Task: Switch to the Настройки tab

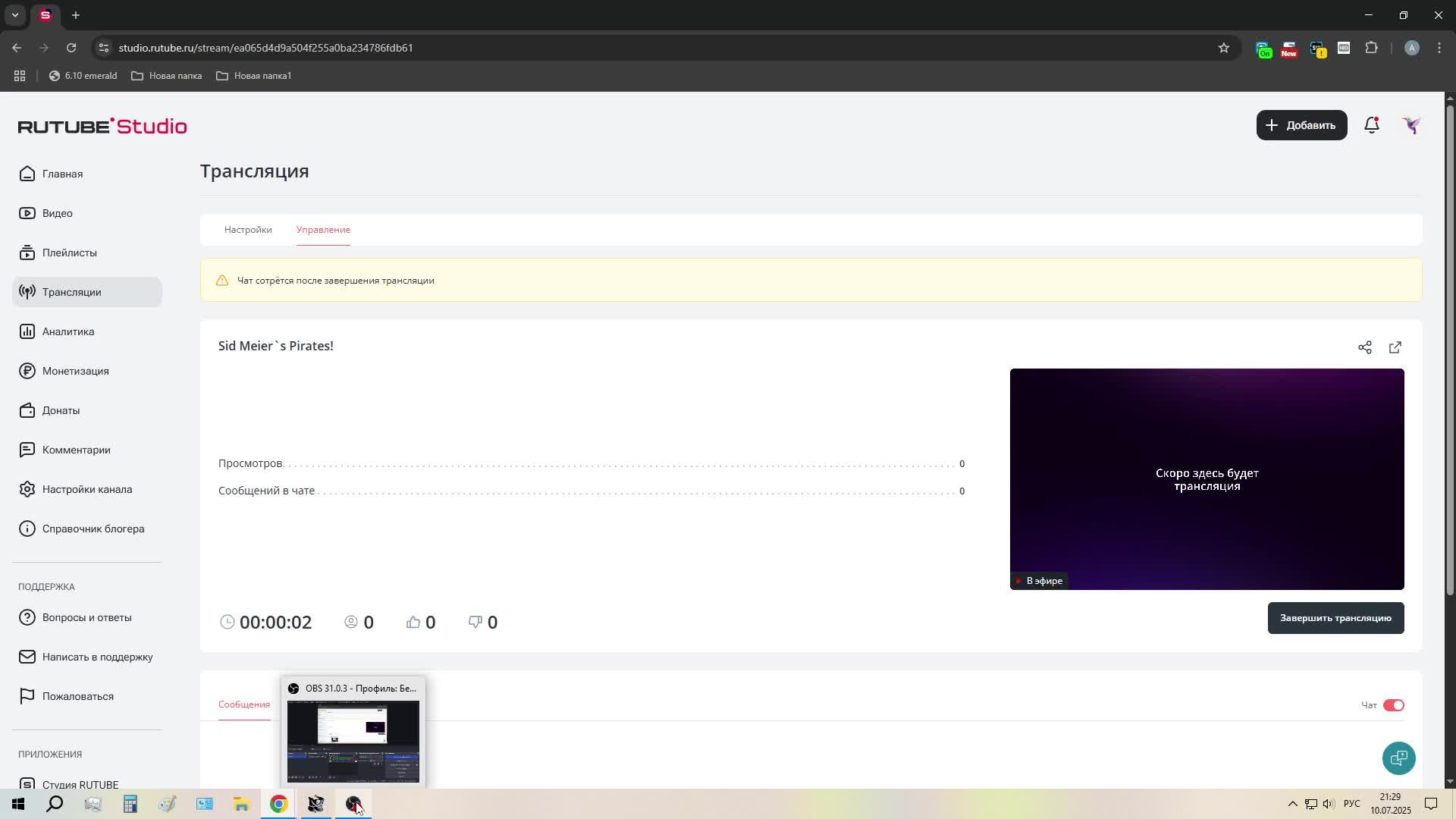Action: 248,230
